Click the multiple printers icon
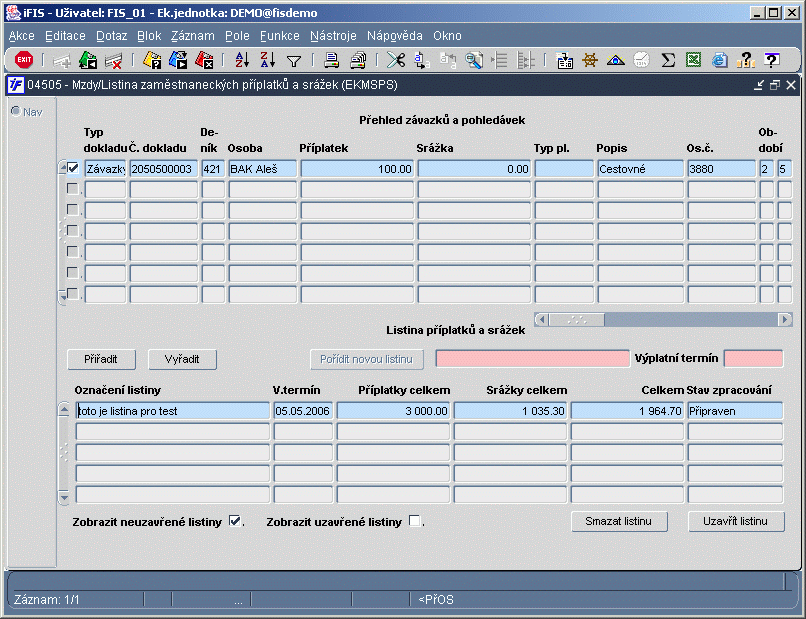 click(358, 61)
